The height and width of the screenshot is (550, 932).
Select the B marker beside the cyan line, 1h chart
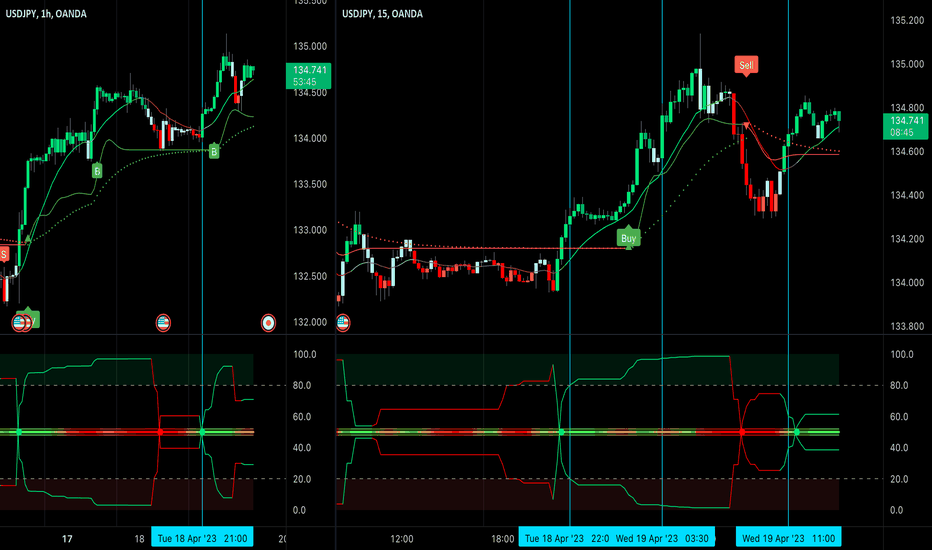tap(214, 152)
